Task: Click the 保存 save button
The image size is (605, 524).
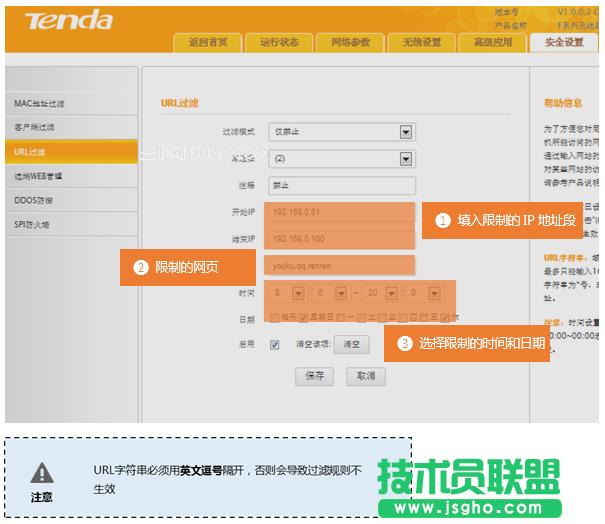Action: click(314, 376)
